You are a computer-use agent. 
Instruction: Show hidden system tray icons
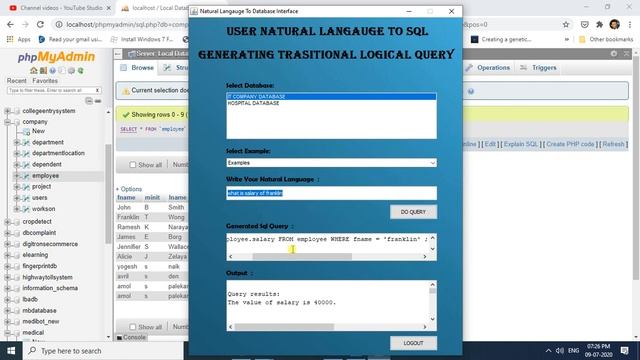[x=548, y=351]
